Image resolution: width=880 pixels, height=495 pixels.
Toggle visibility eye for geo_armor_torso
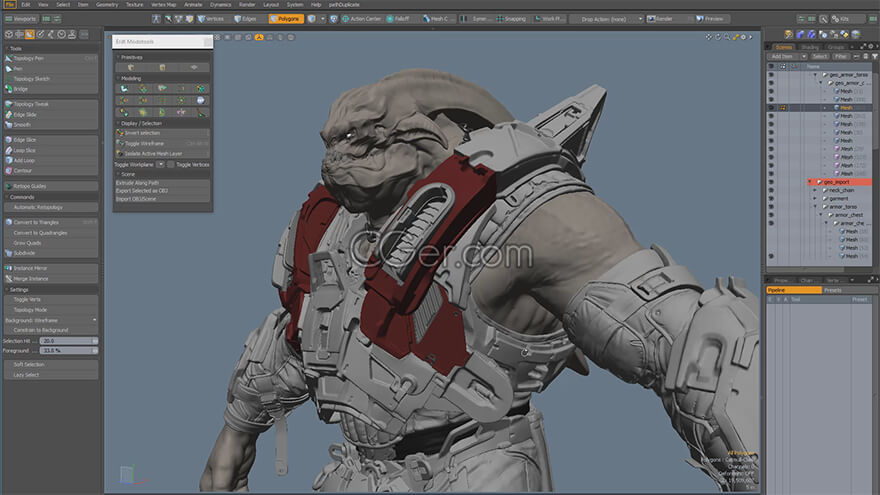tap(771, 75)
